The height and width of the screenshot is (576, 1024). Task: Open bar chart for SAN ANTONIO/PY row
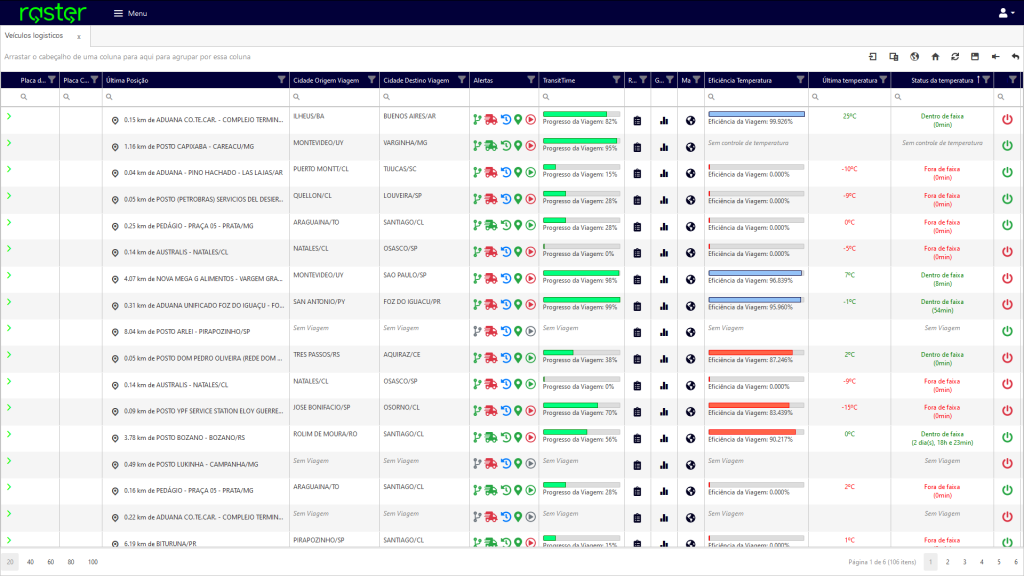(x=664, y=306)
